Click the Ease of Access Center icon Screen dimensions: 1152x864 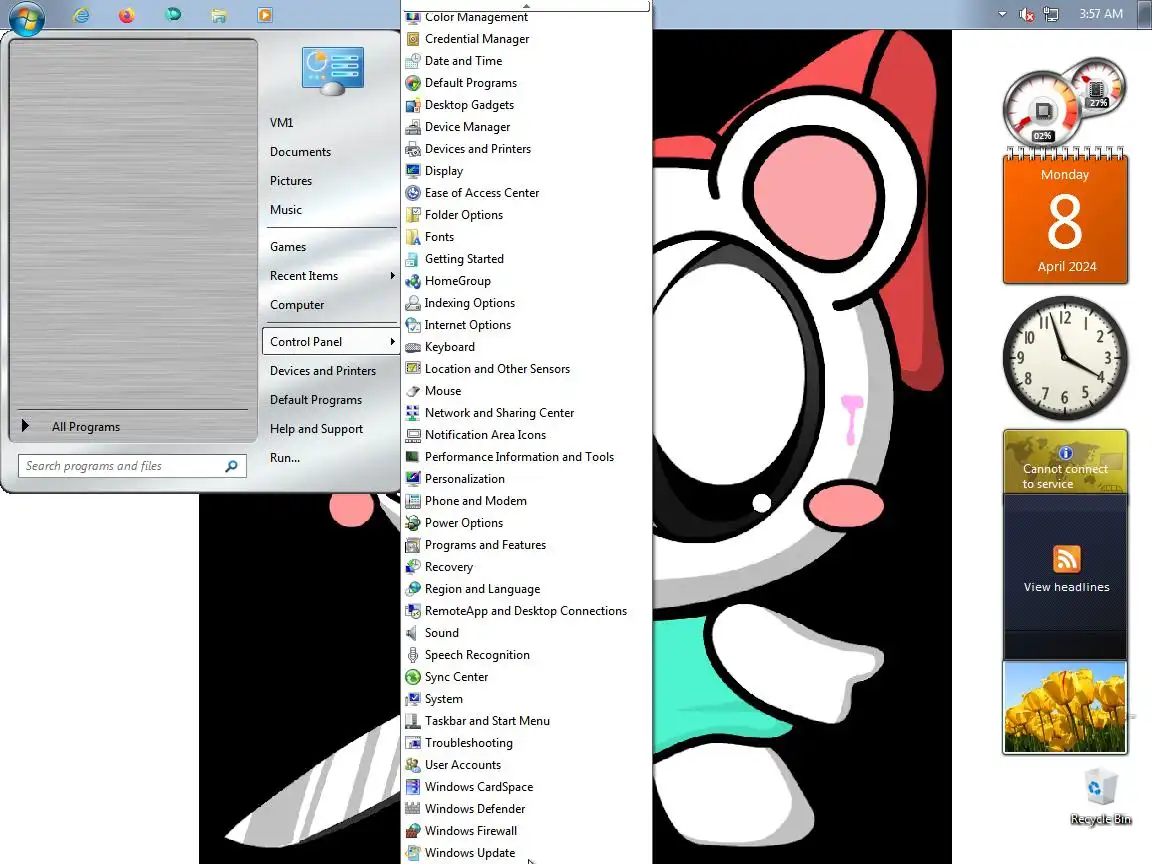click(x=413, y=193)
